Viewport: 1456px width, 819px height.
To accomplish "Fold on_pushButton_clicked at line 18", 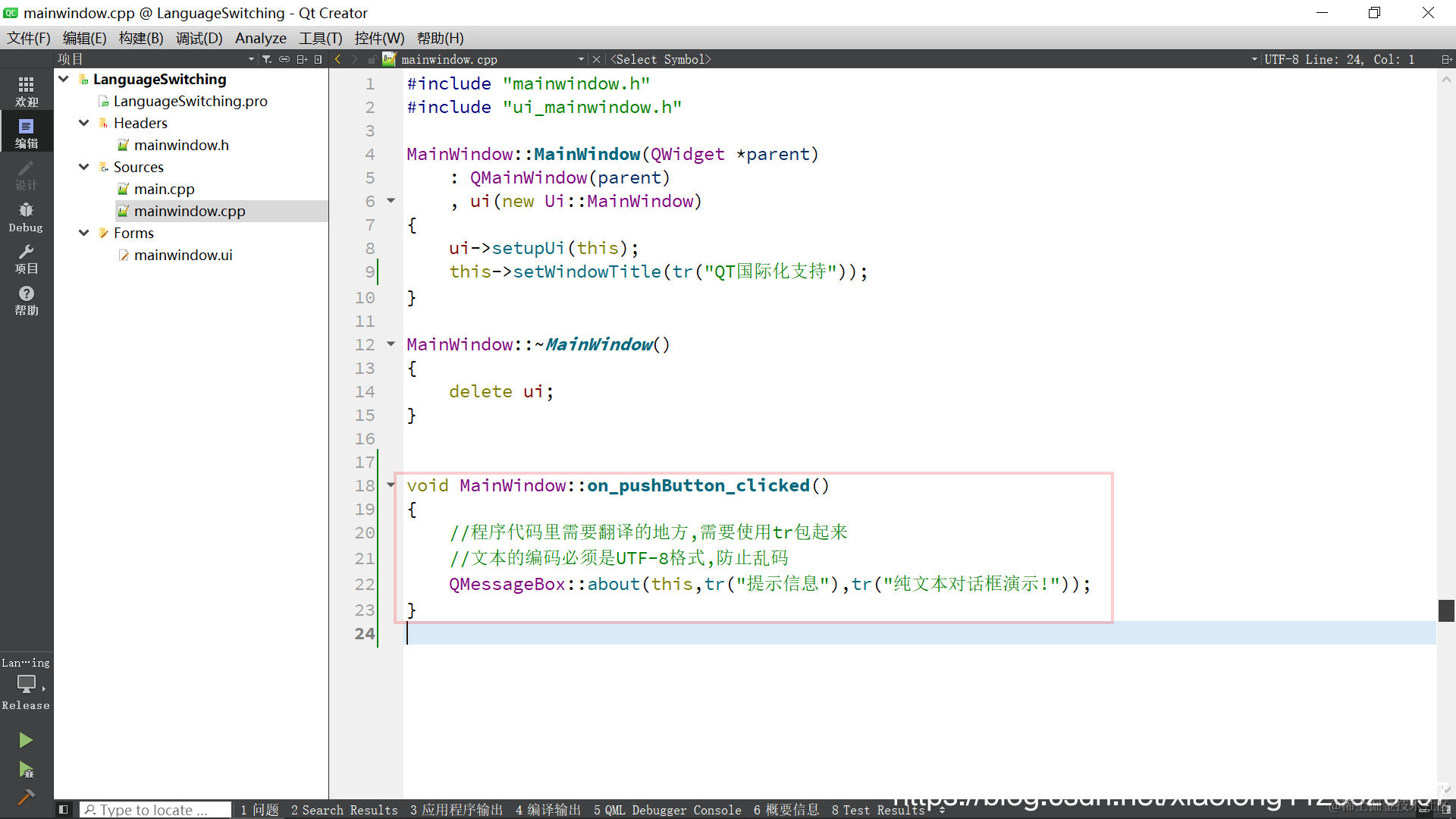I will (391, 485).
